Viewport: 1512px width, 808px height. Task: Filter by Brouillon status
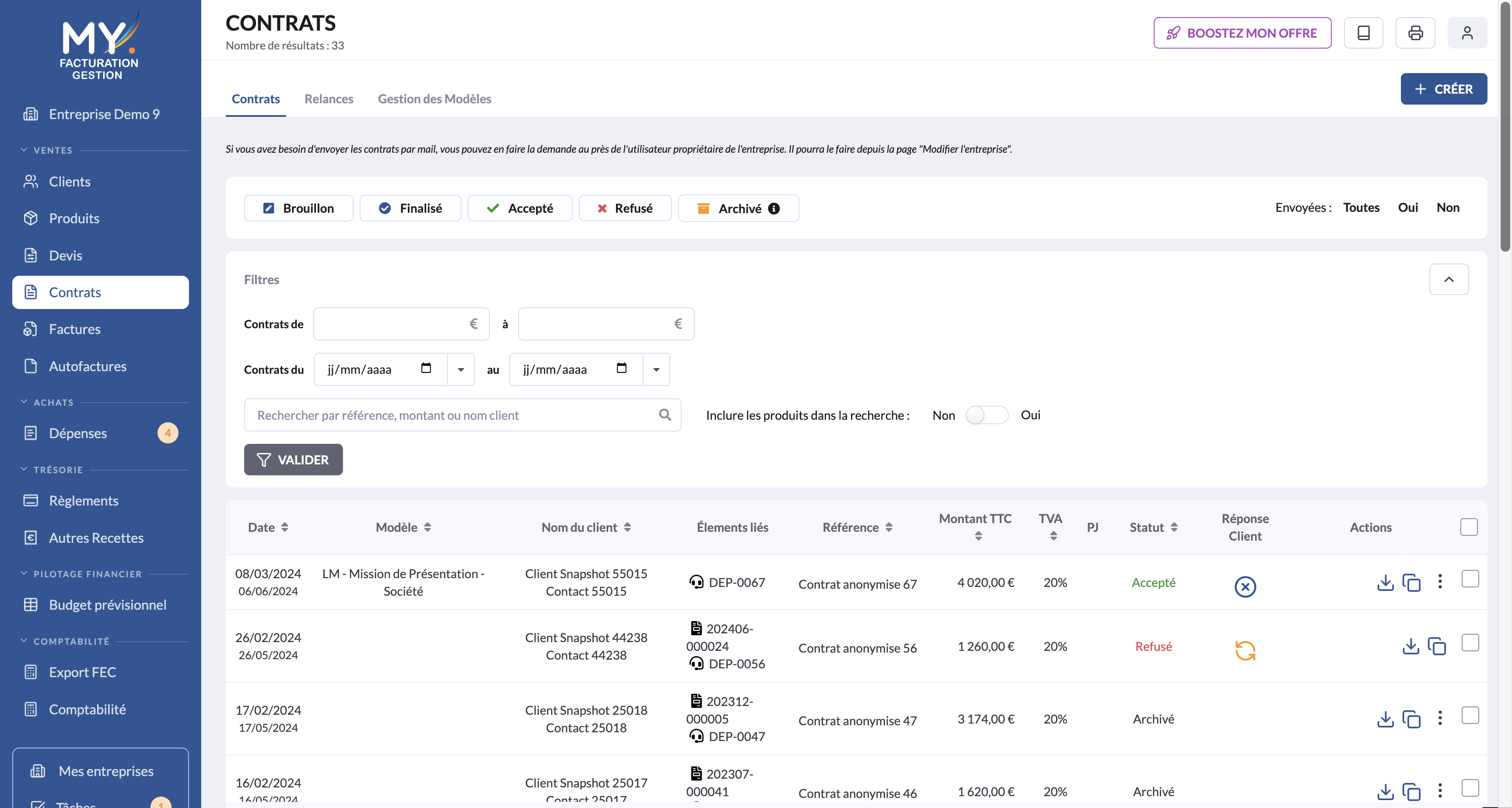(298, 208)
